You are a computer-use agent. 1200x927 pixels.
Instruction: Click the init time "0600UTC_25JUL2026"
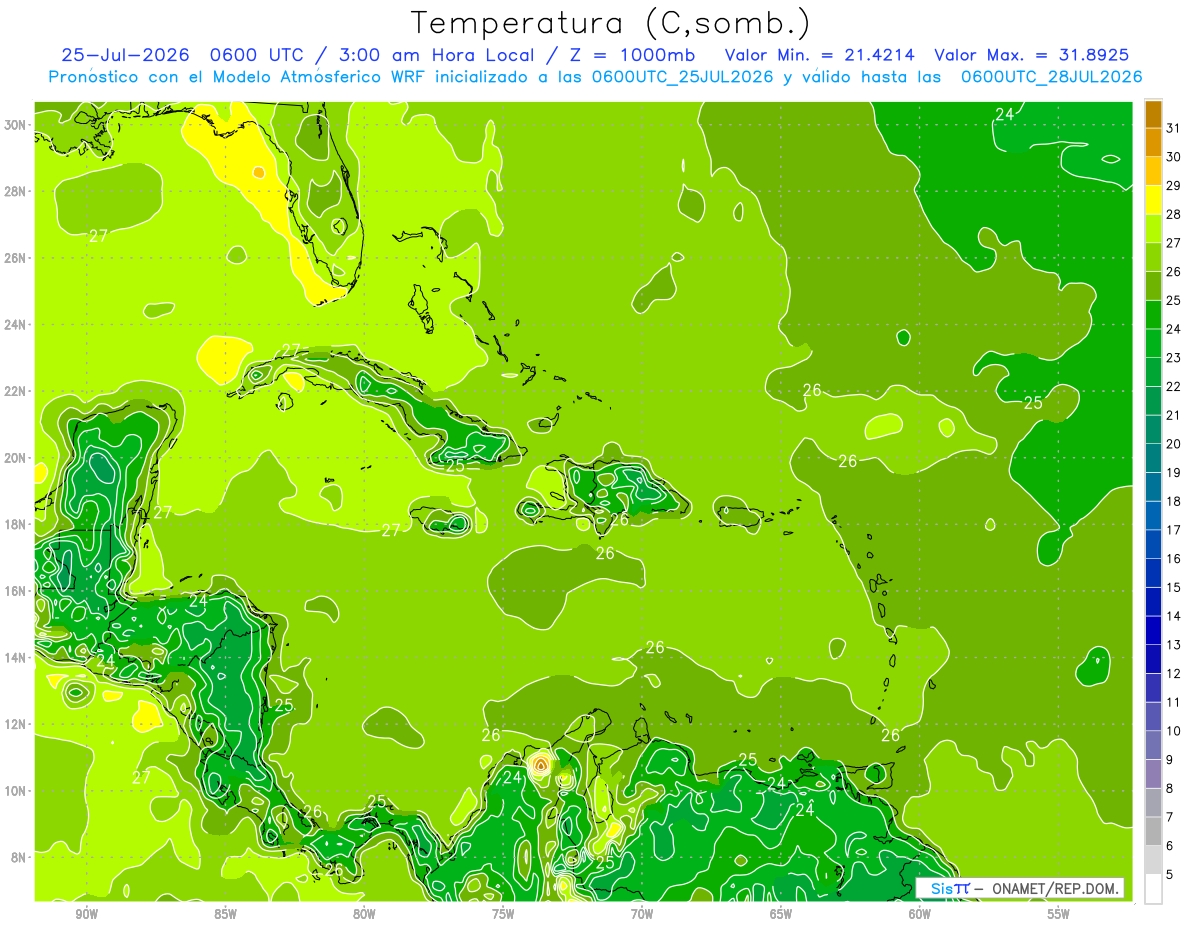(x=683, y=77)
